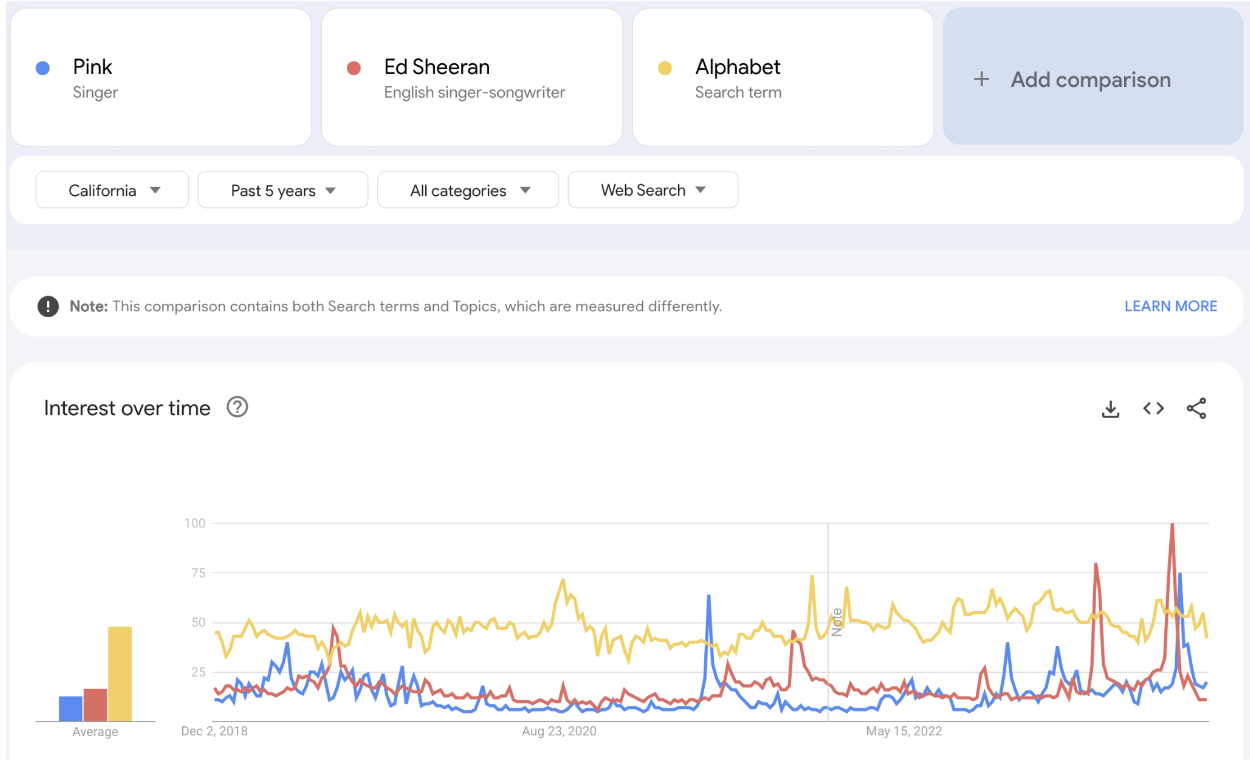
Task: Select the Alphabet search term card
Action: pos(782,78)
